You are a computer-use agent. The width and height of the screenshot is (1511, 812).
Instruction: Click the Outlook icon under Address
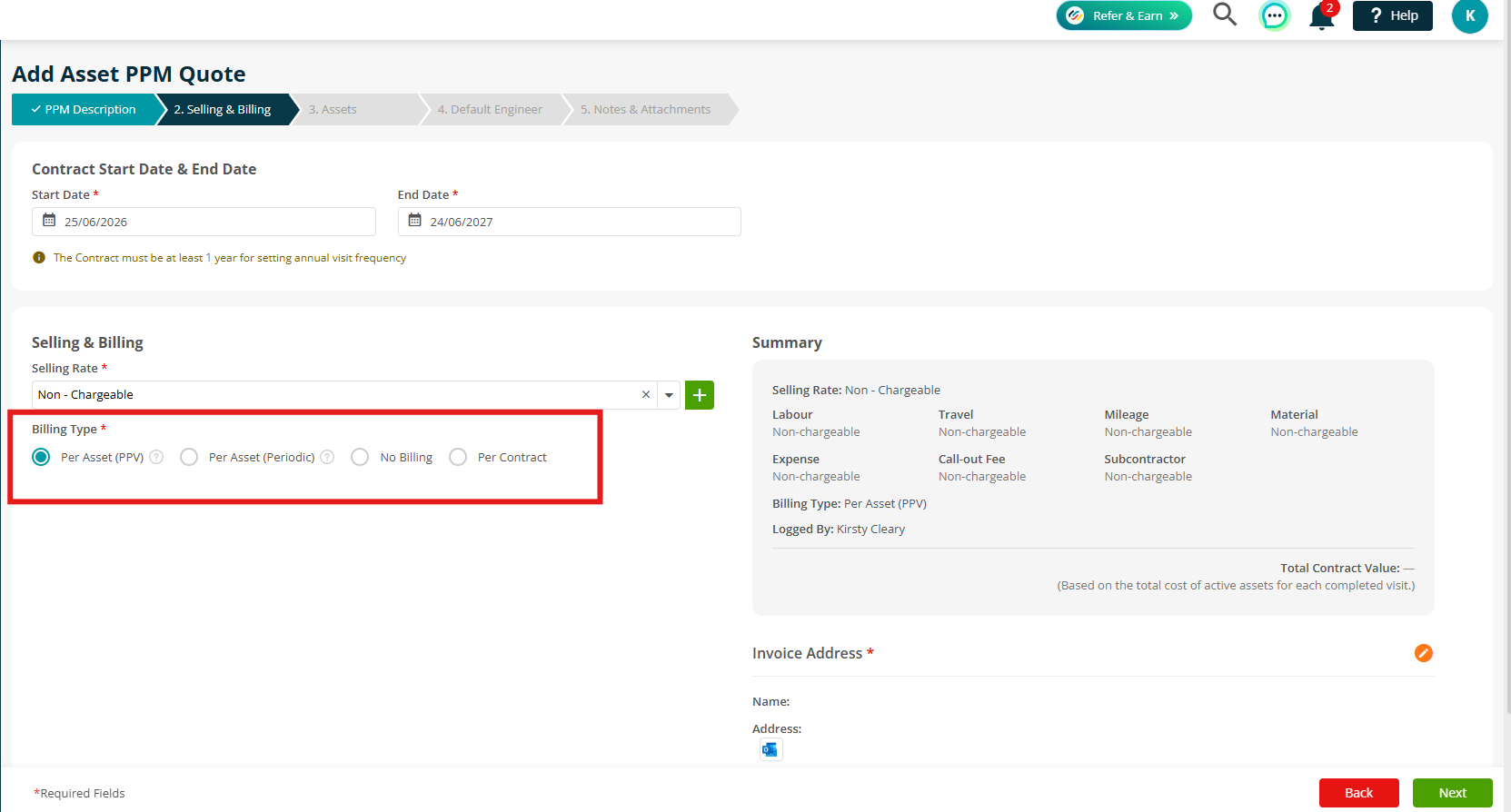pos(770,749)
